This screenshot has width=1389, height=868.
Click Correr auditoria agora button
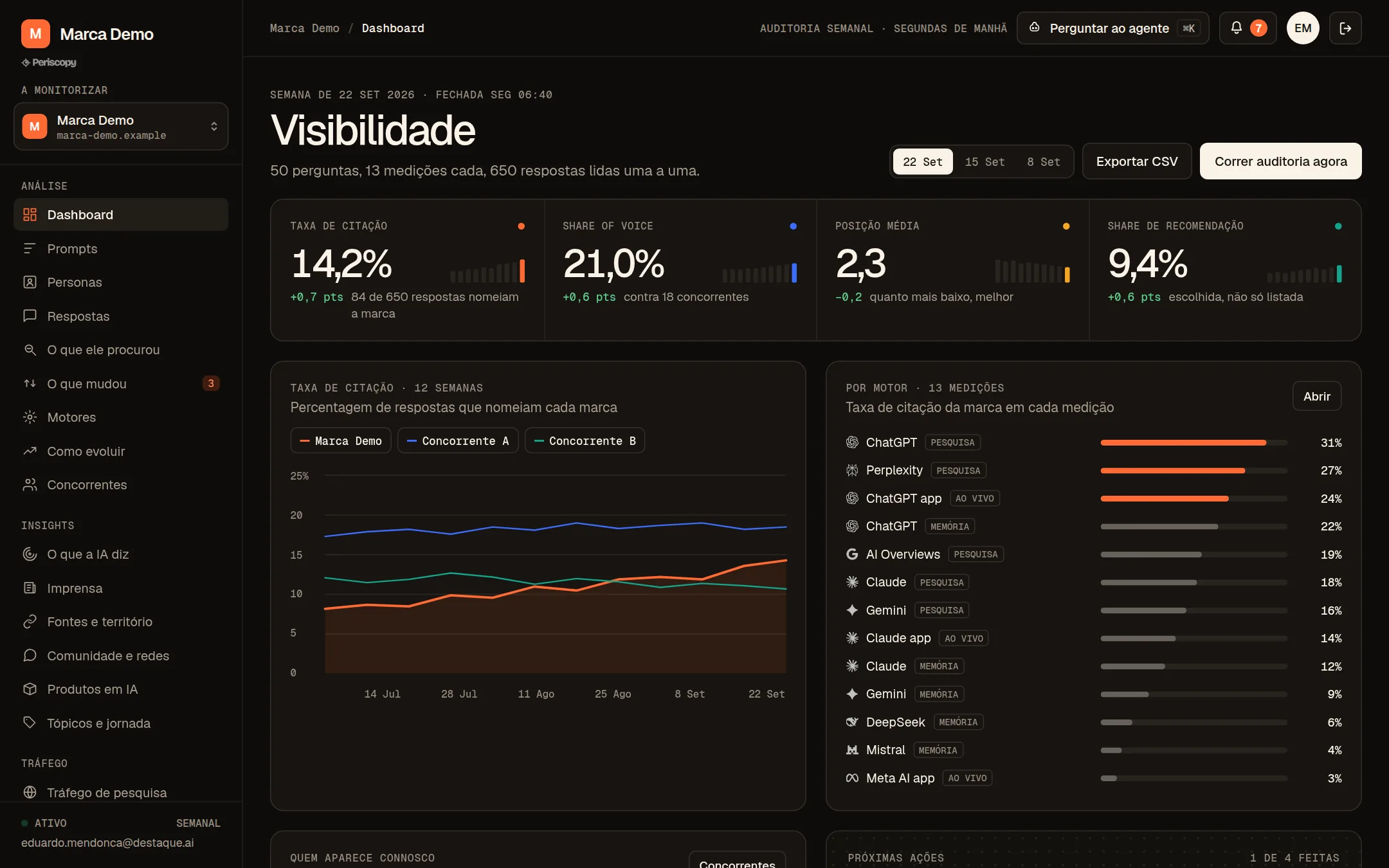point(1280,161)
